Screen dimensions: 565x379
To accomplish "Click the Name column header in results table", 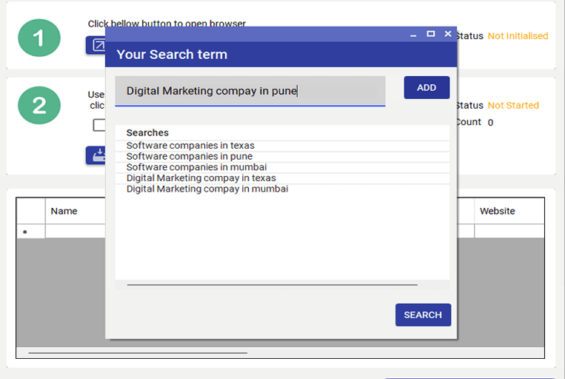I will pos(64,211).
